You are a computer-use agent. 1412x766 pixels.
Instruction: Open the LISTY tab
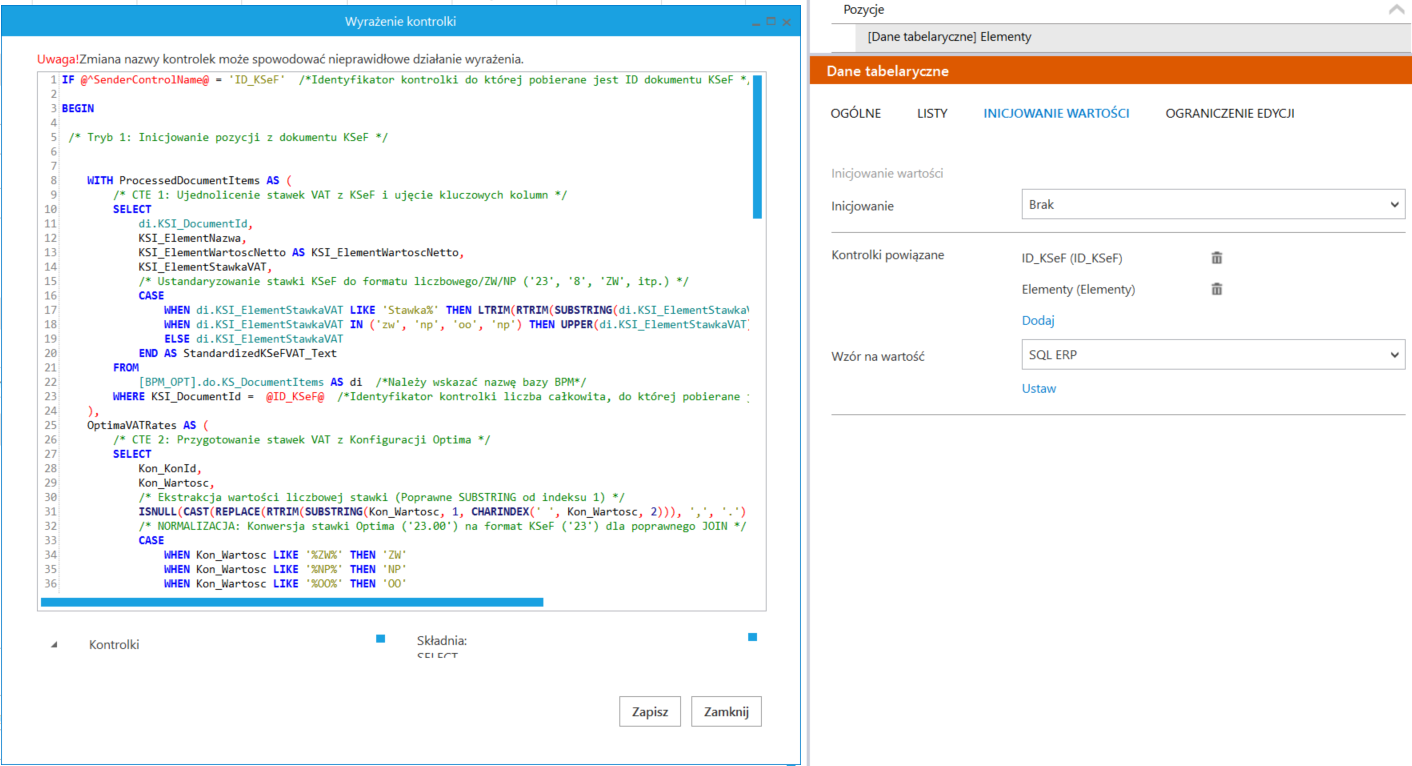(932, 113)
